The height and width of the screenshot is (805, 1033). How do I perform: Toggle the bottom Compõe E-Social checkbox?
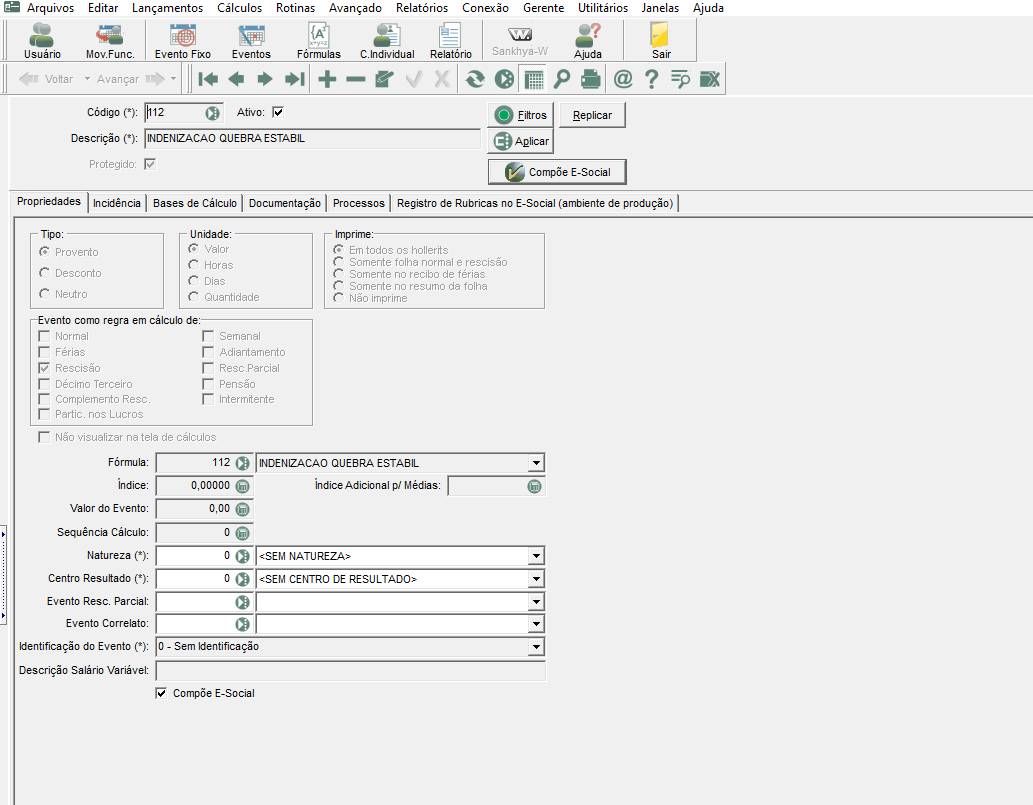pos(161,693)
